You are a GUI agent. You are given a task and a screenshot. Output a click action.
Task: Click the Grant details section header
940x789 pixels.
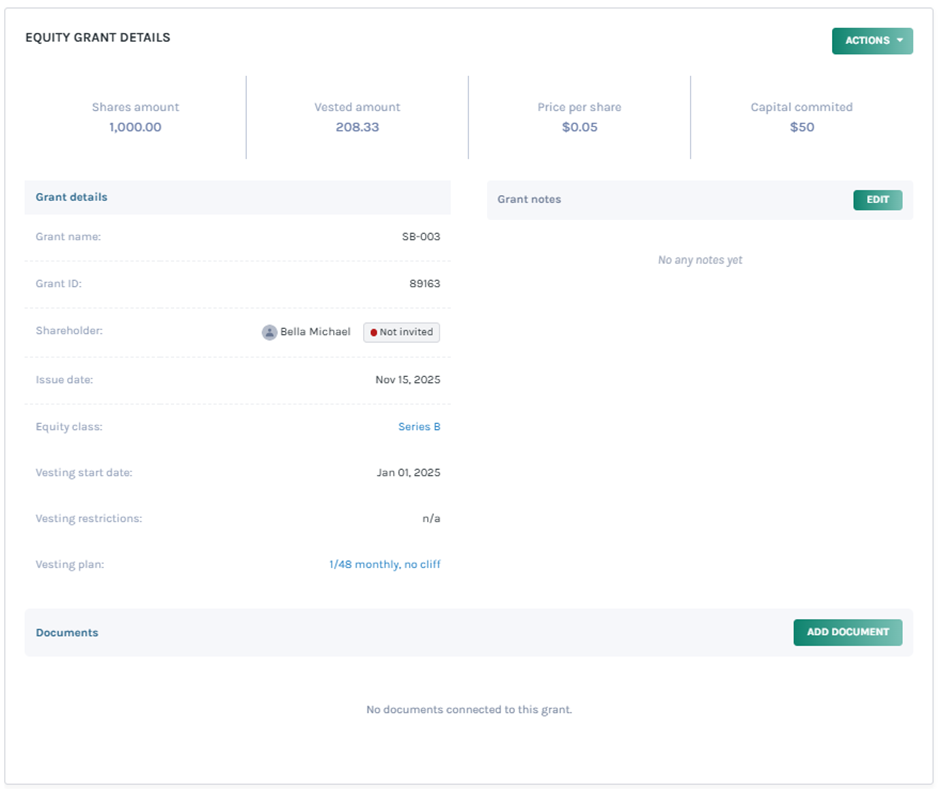click(x=72, y=198)
